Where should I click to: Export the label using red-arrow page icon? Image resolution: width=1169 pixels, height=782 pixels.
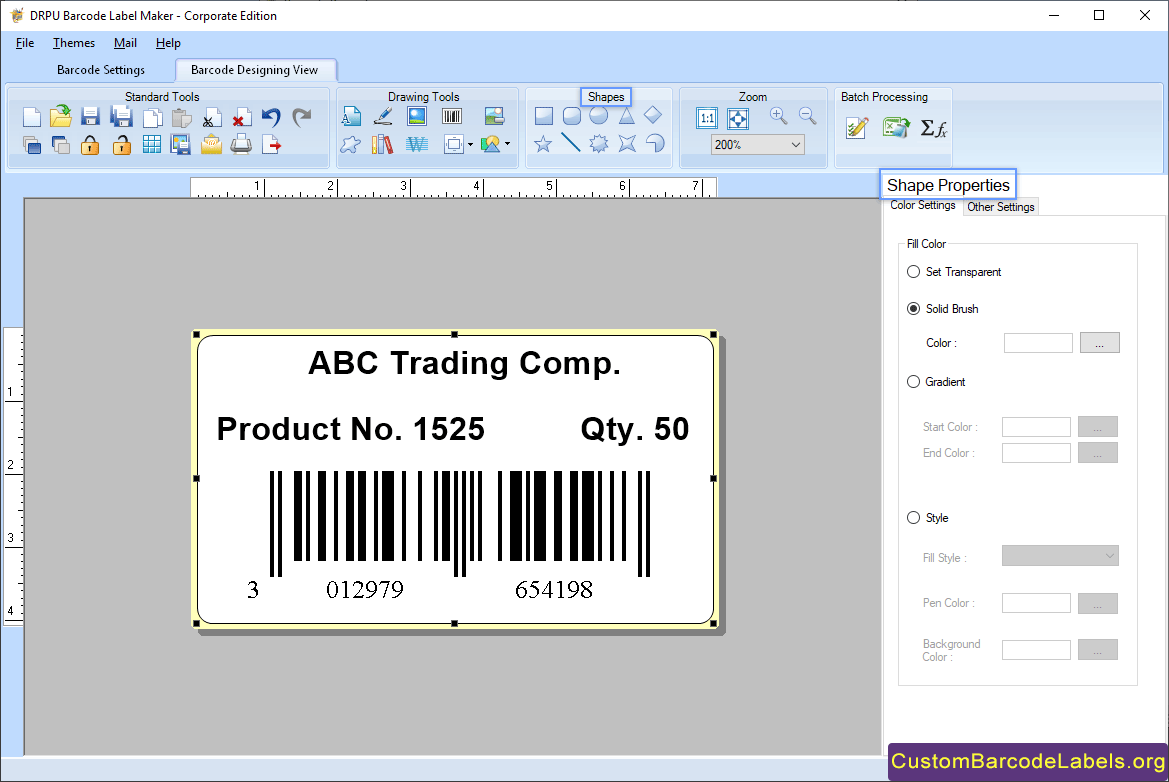271,145
